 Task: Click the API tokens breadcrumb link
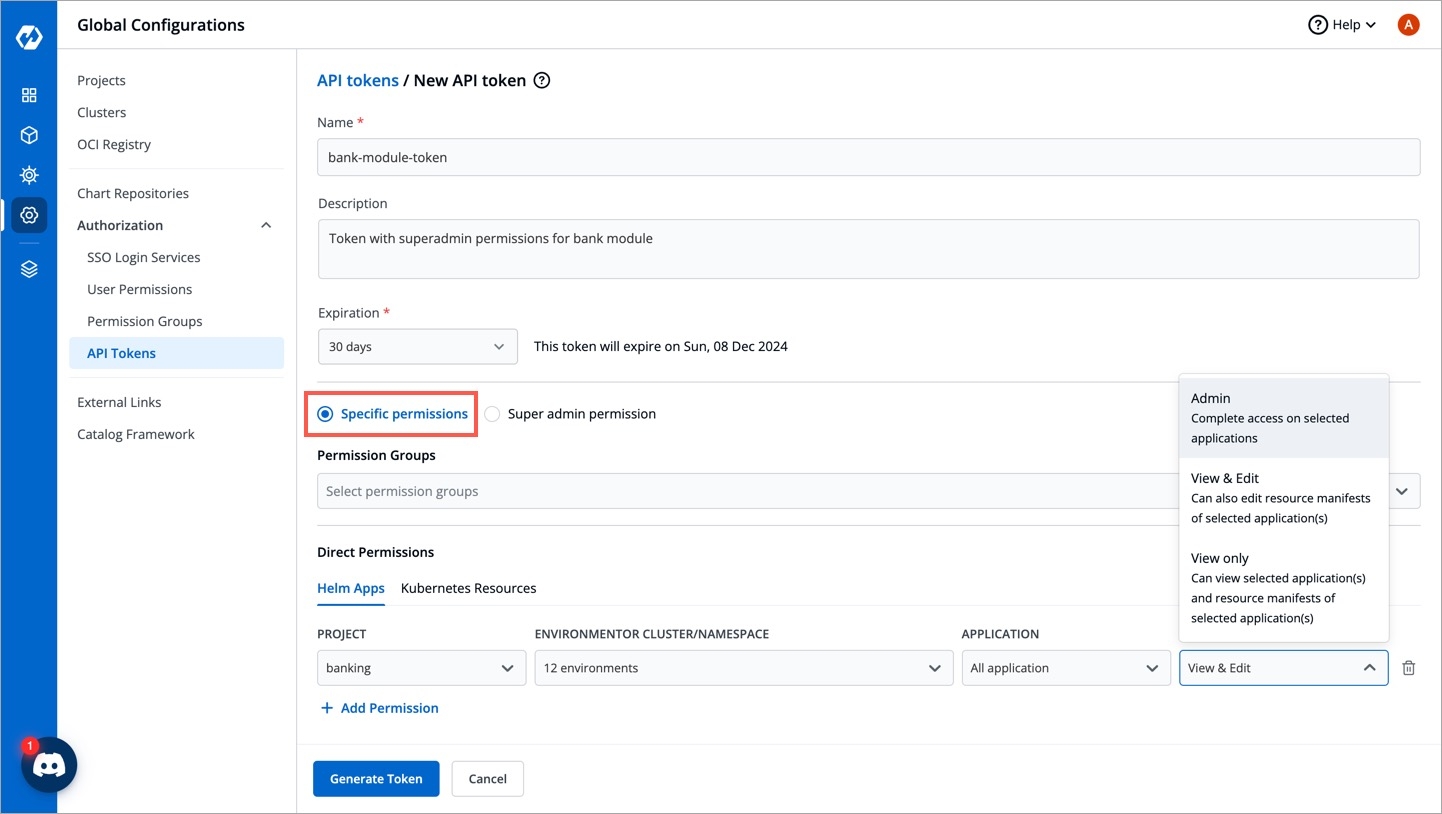(x=357, y=81)
